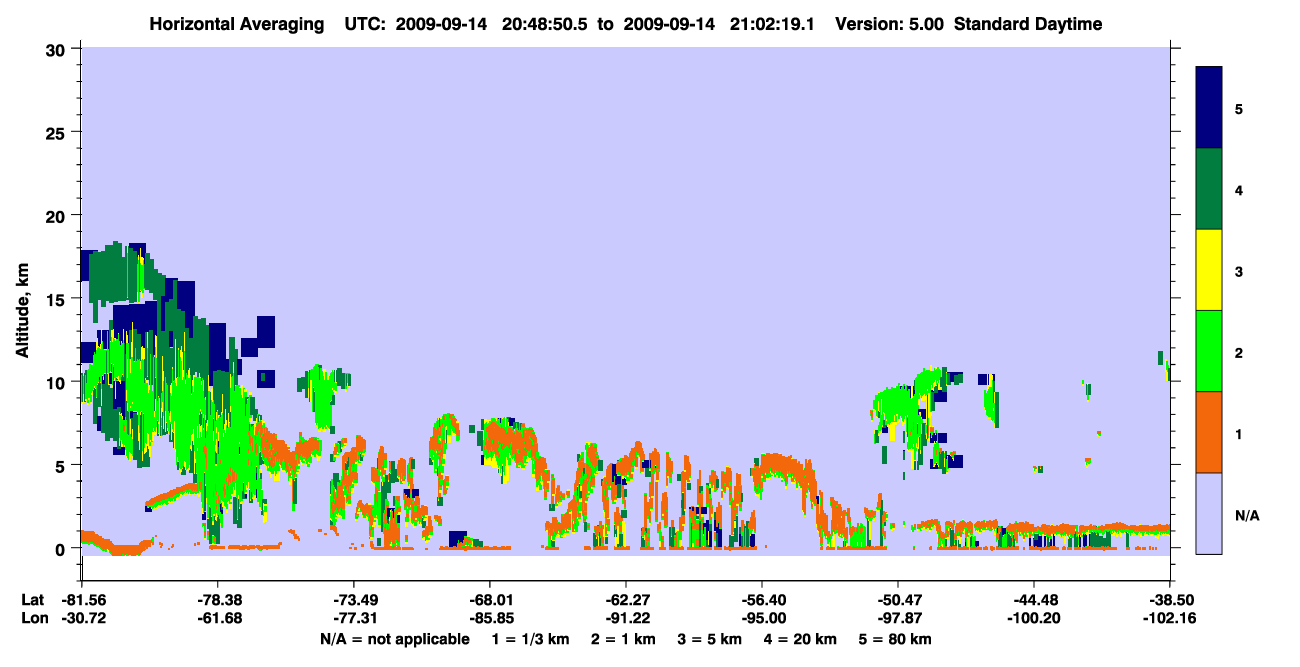Click the y-axis tick label '15'
Viewport: 1300px width, 667px height.
coord(58,299)
